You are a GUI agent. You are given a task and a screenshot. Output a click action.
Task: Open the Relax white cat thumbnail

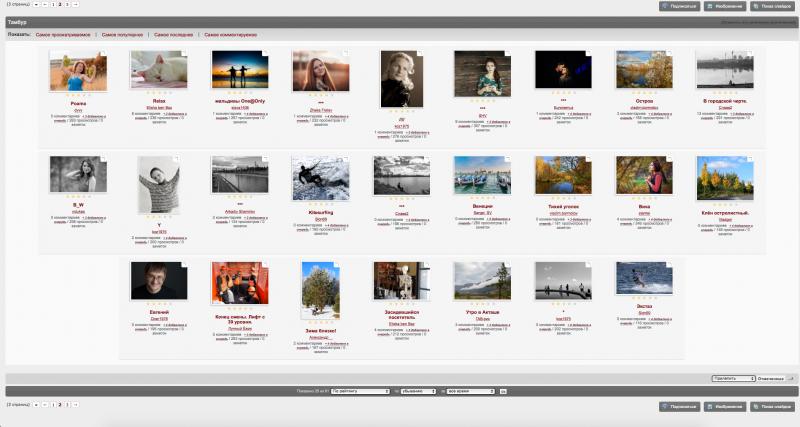[x=159, y=69]
